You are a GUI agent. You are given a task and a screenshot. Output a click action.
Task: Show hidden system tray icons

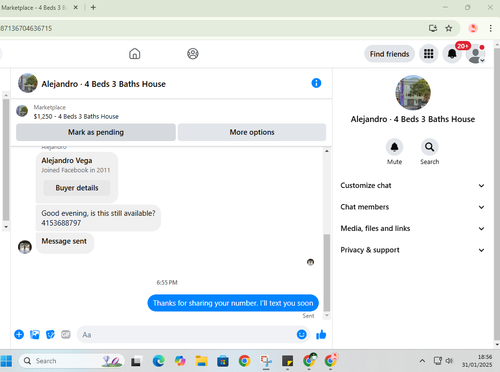422,361
